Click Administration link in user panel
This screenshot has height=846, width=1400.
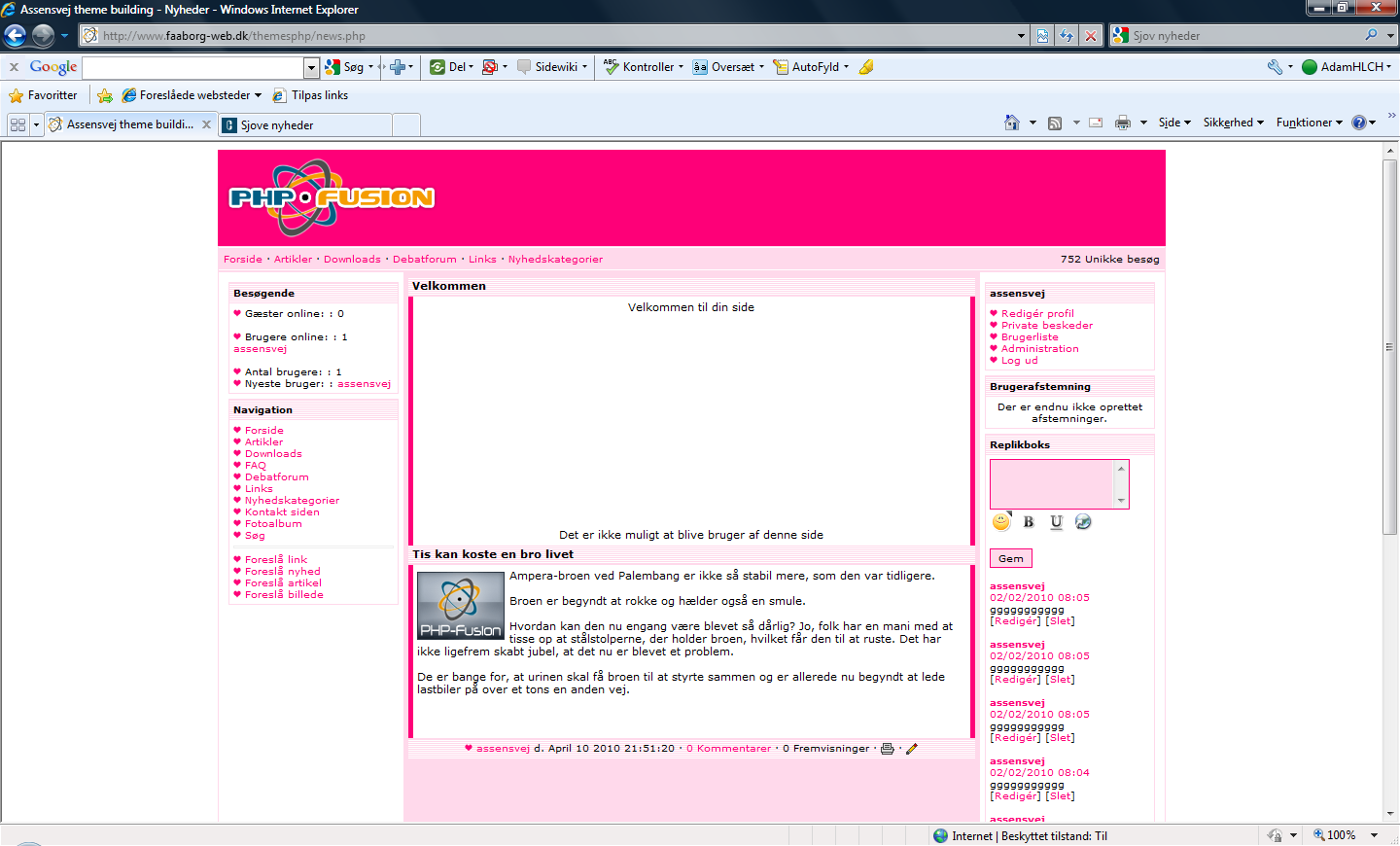tap(1039, 349)
